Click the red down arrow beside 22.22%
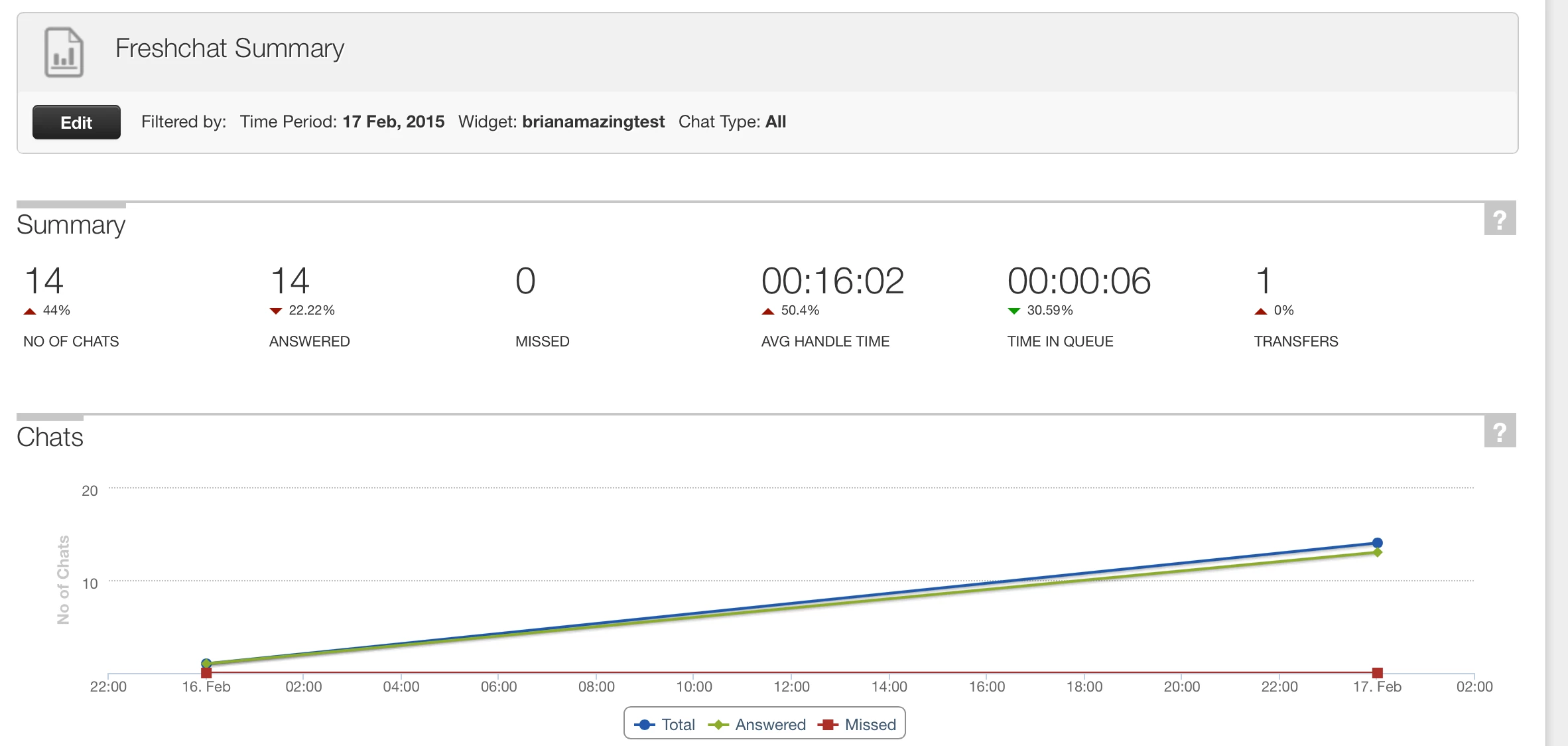 (x=276, y=311)
